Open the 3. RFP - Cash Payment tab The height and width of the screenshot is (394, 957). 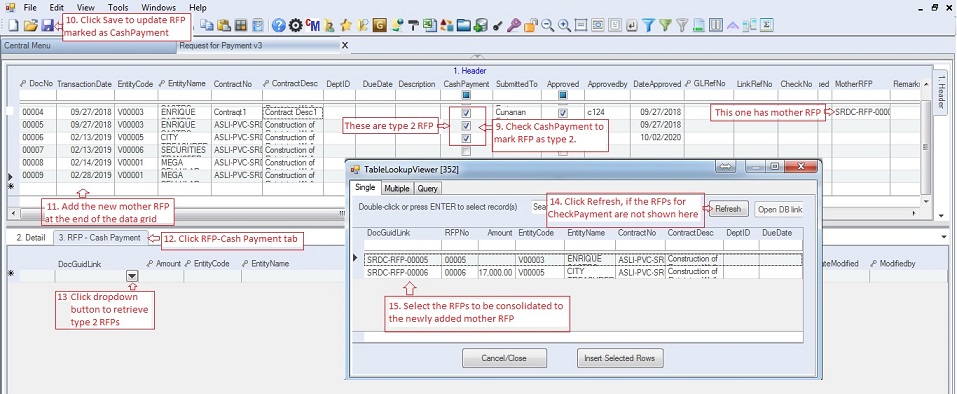pos(99,238)
